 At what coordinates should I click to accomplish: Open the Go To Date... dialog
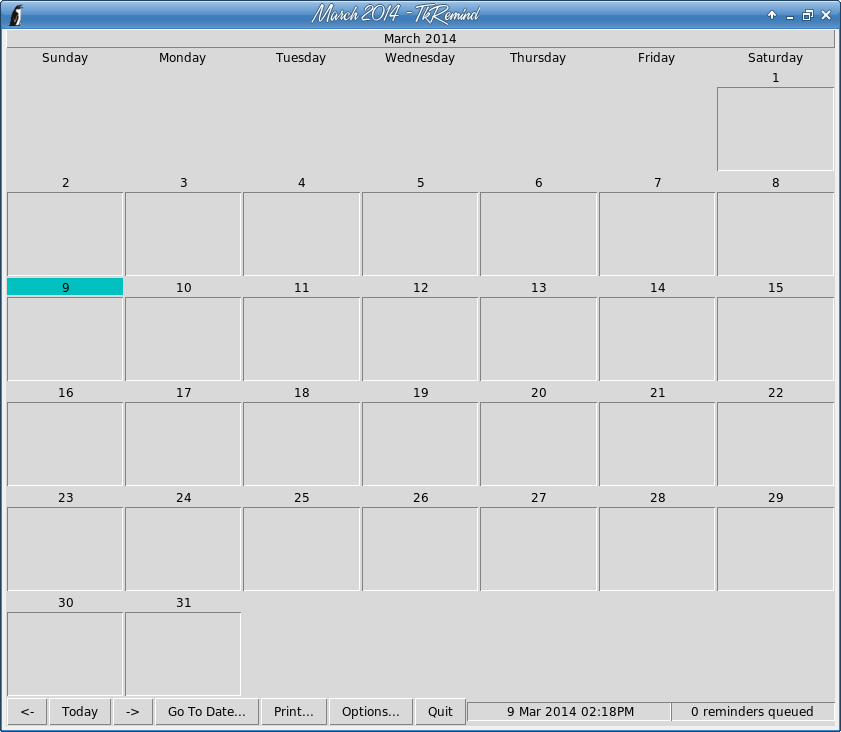(206, 712)
